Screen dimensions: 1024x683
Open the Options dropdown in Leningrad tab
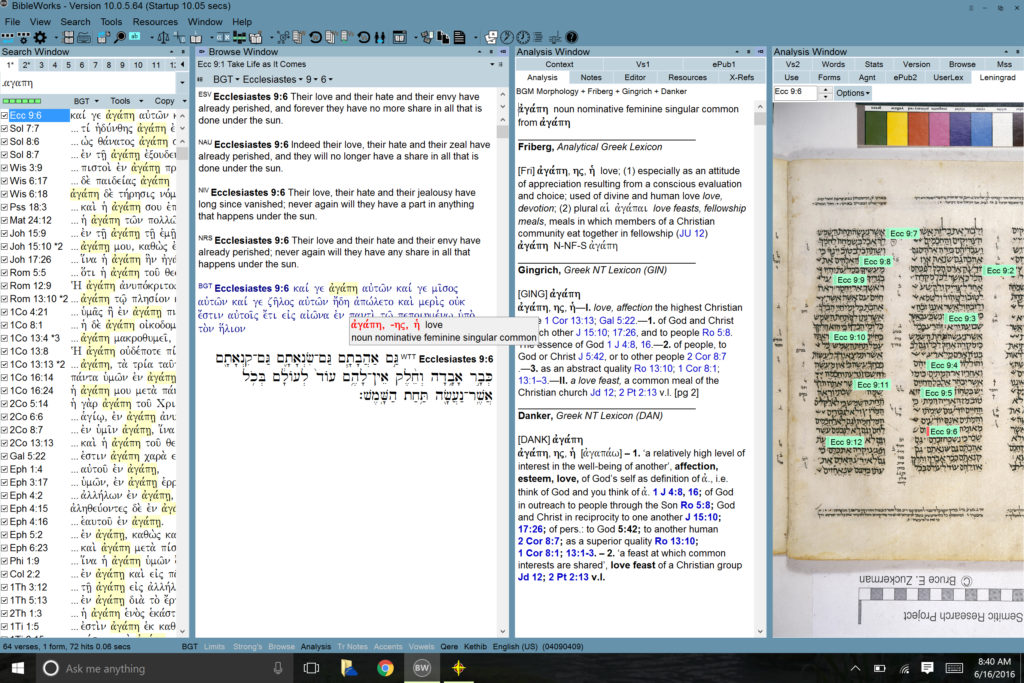click(853, 93)
